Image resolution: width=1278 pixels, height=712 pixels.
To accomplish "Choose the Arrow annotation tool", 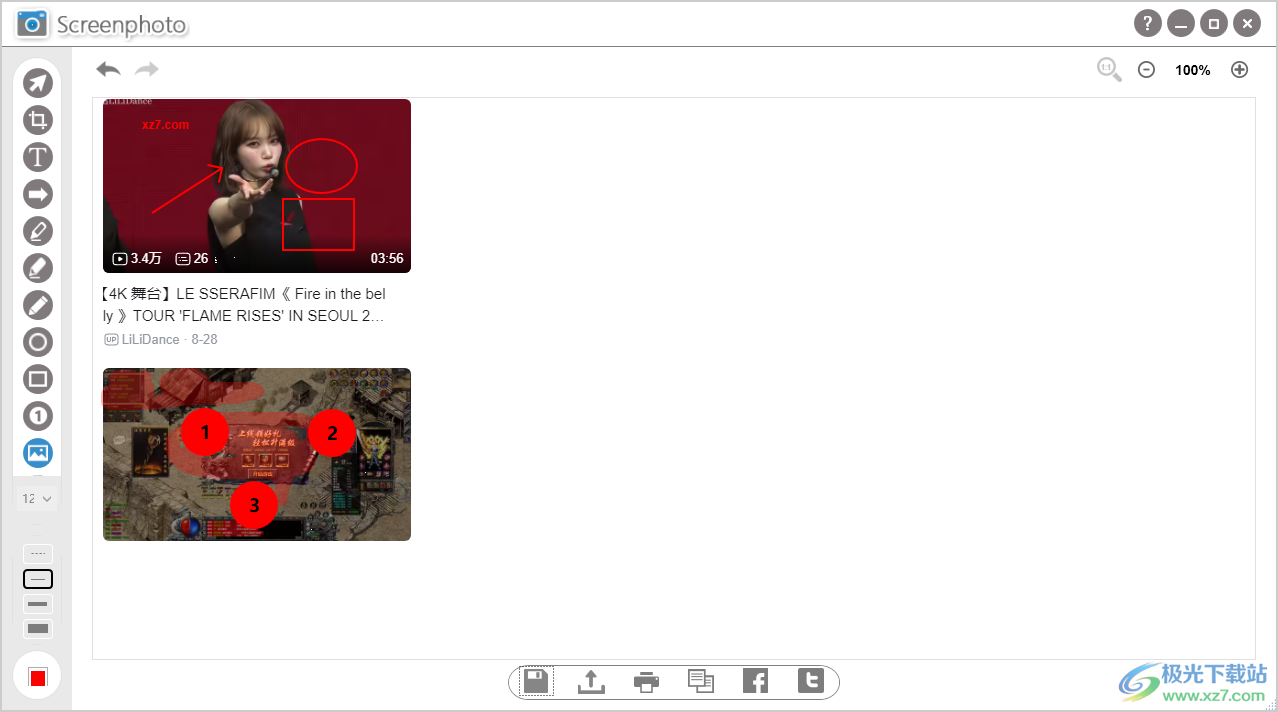I will coord(37,194).
